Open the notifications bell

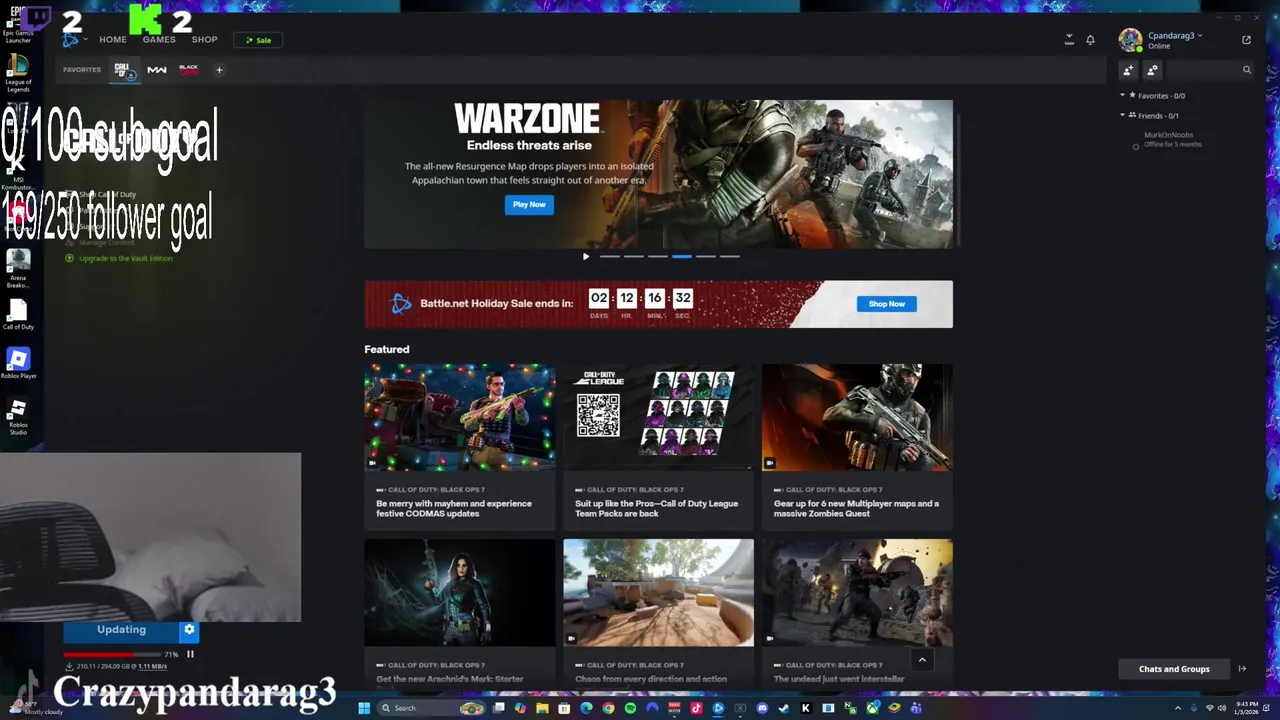(1090, 40)
